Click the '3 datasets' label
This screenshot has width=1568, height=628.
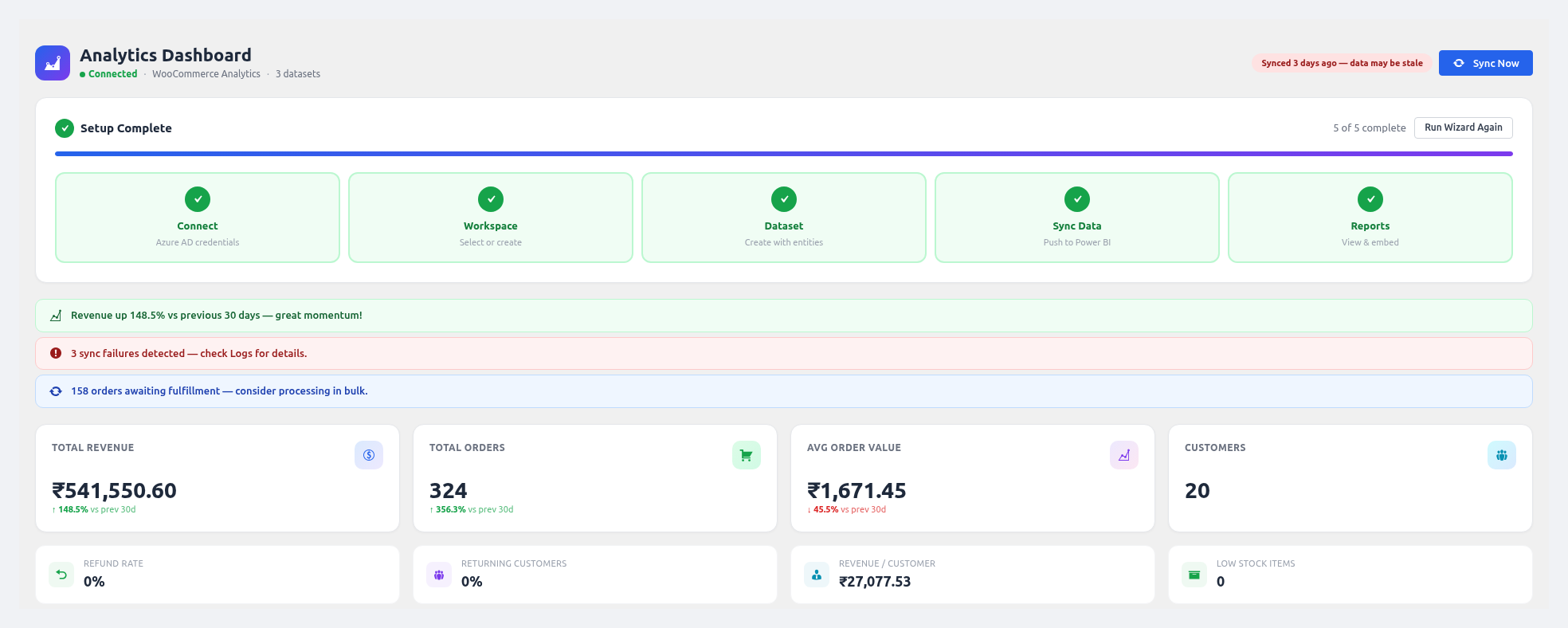[x=298, y=74]
